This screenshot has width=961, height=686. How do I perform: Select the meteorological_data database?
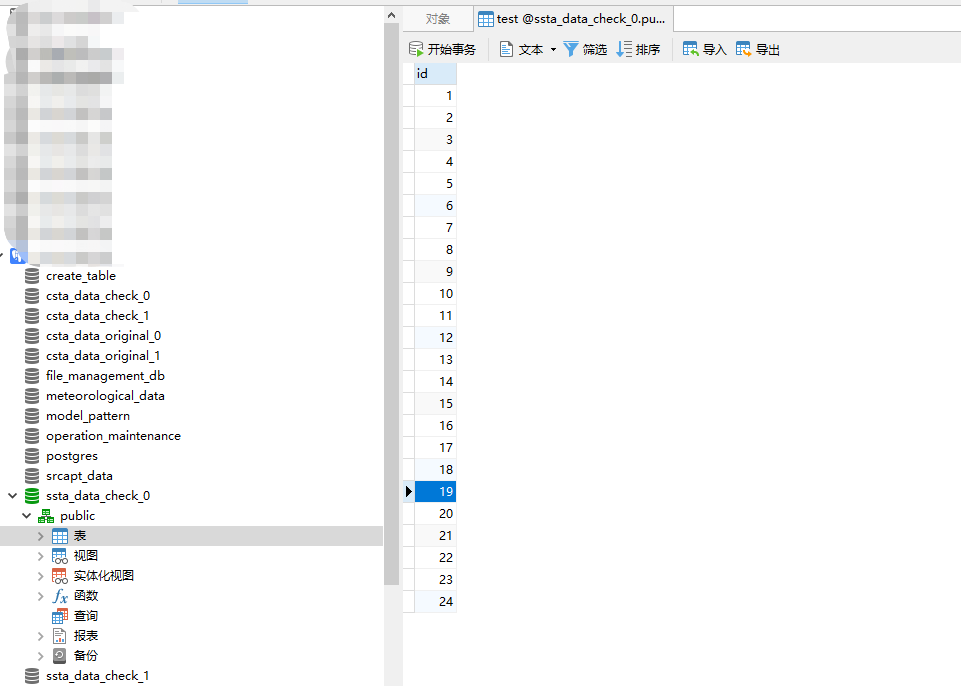[x=105, y=396]
